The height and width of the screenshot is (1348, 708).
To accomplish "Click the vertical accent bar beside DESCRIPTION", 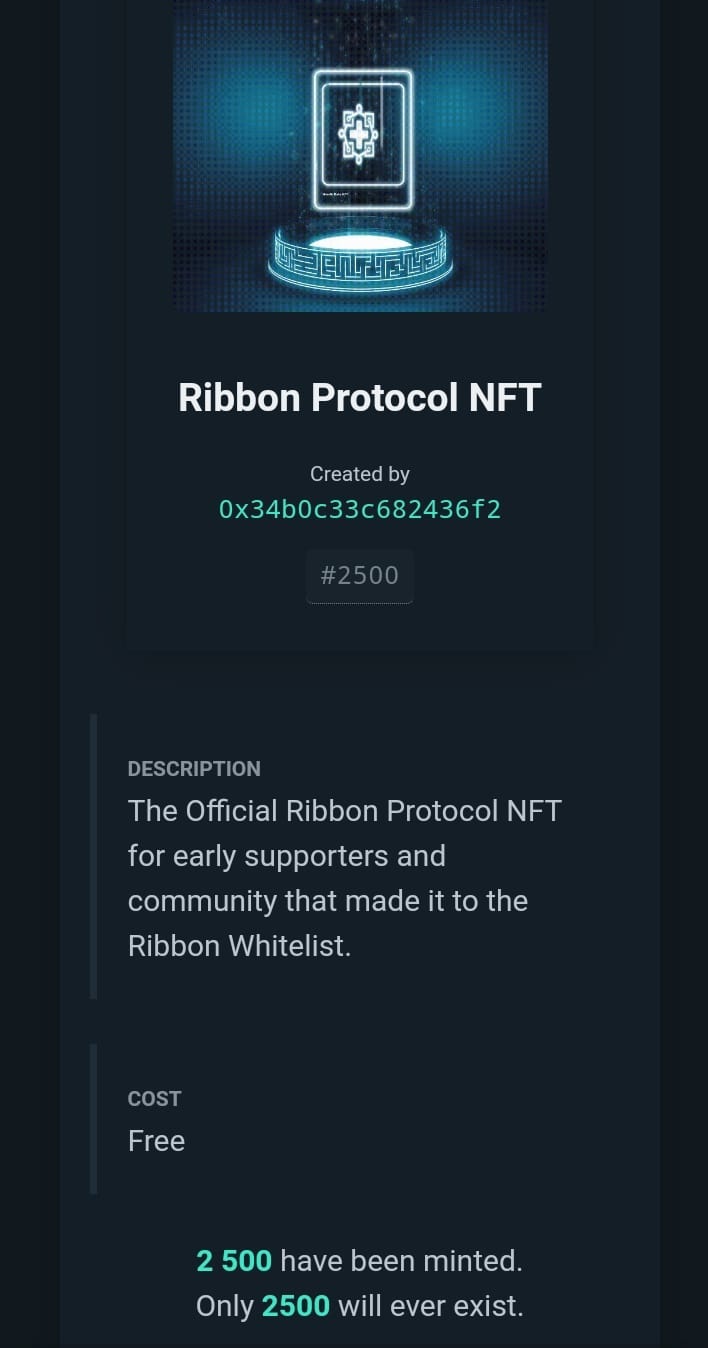I will click(x=93, y=855).
